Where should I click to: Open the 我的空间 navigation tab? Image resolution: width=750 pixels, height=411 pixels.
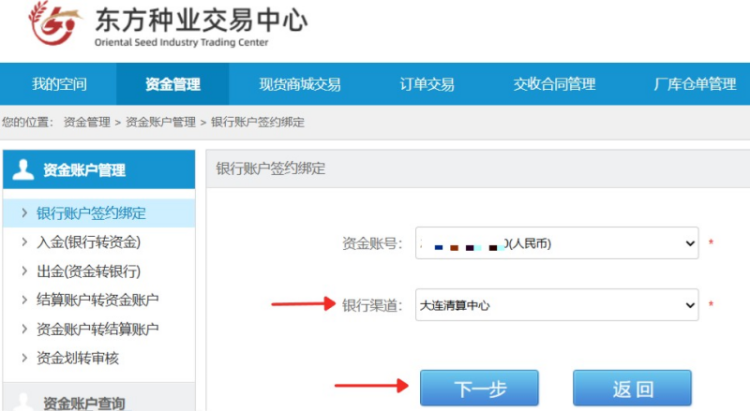[x=59, y=84]
